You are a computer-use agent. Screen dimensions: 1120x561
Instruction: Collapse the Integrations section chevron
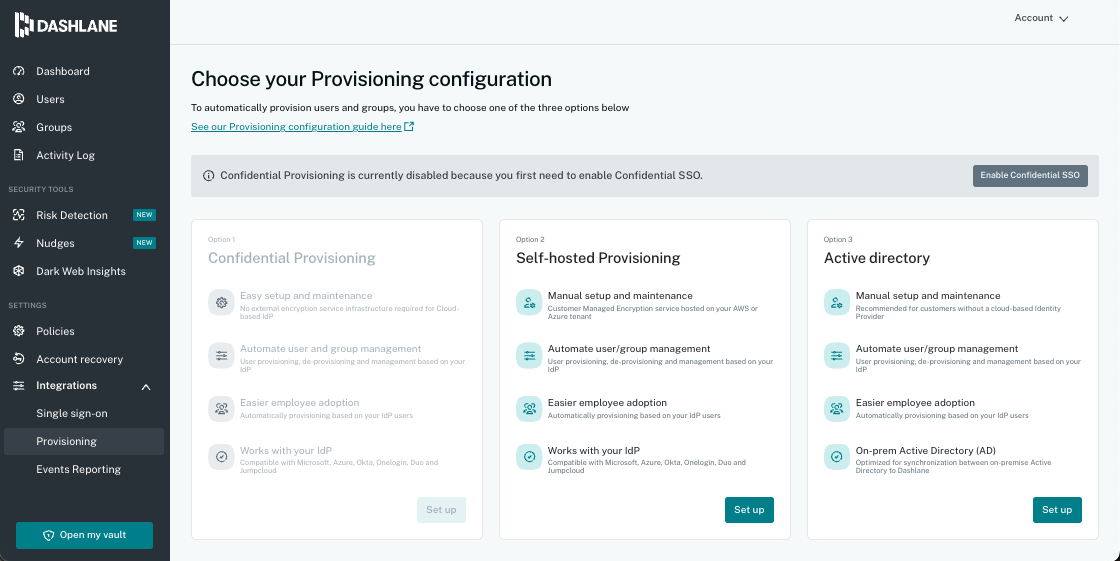tap(146, 386)
